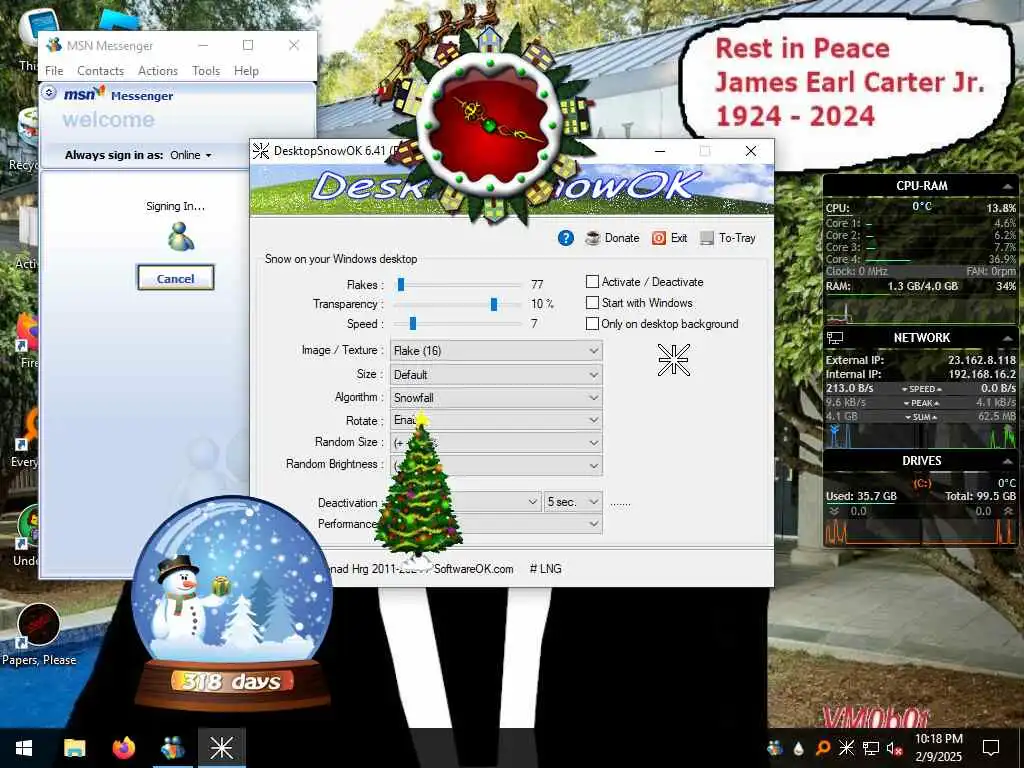This screenshot has height=768, width=1024.
Task: Click the DesktopSnowOK title bar snowflake icon
Action: (261, 151)
